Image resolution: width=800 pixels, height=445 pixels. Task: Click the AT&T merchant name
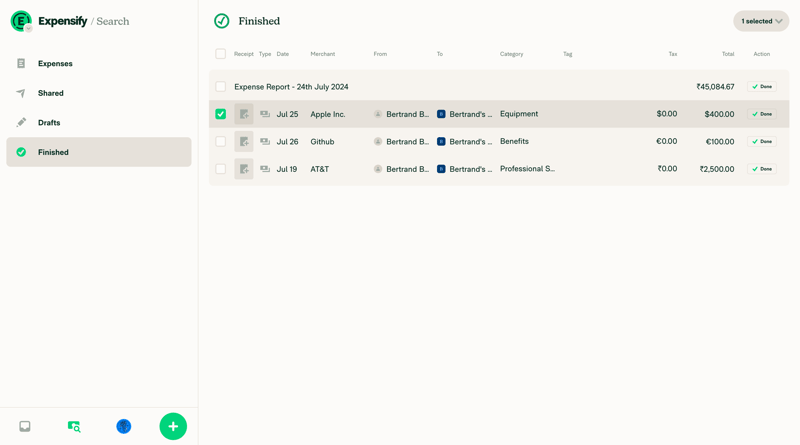(x=320, y=169)
